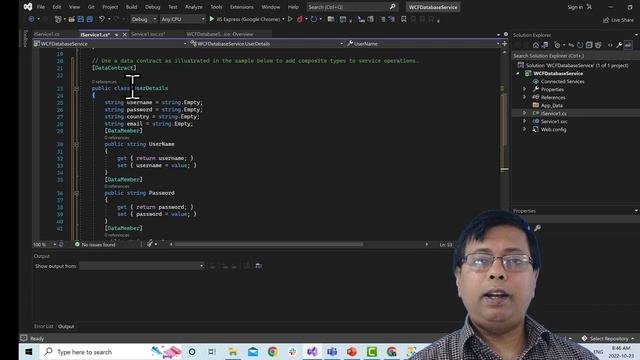Open the IIS Express launch target dropdown arrow
The width and height of the screenshot is (640, 360).
click(x=283, y=19)
